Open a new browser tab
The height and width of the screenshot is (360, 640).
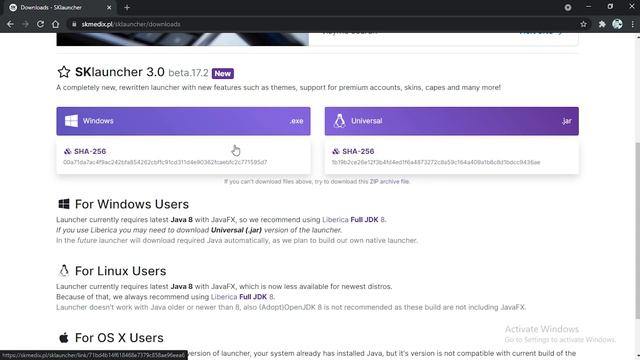[127, 7]
